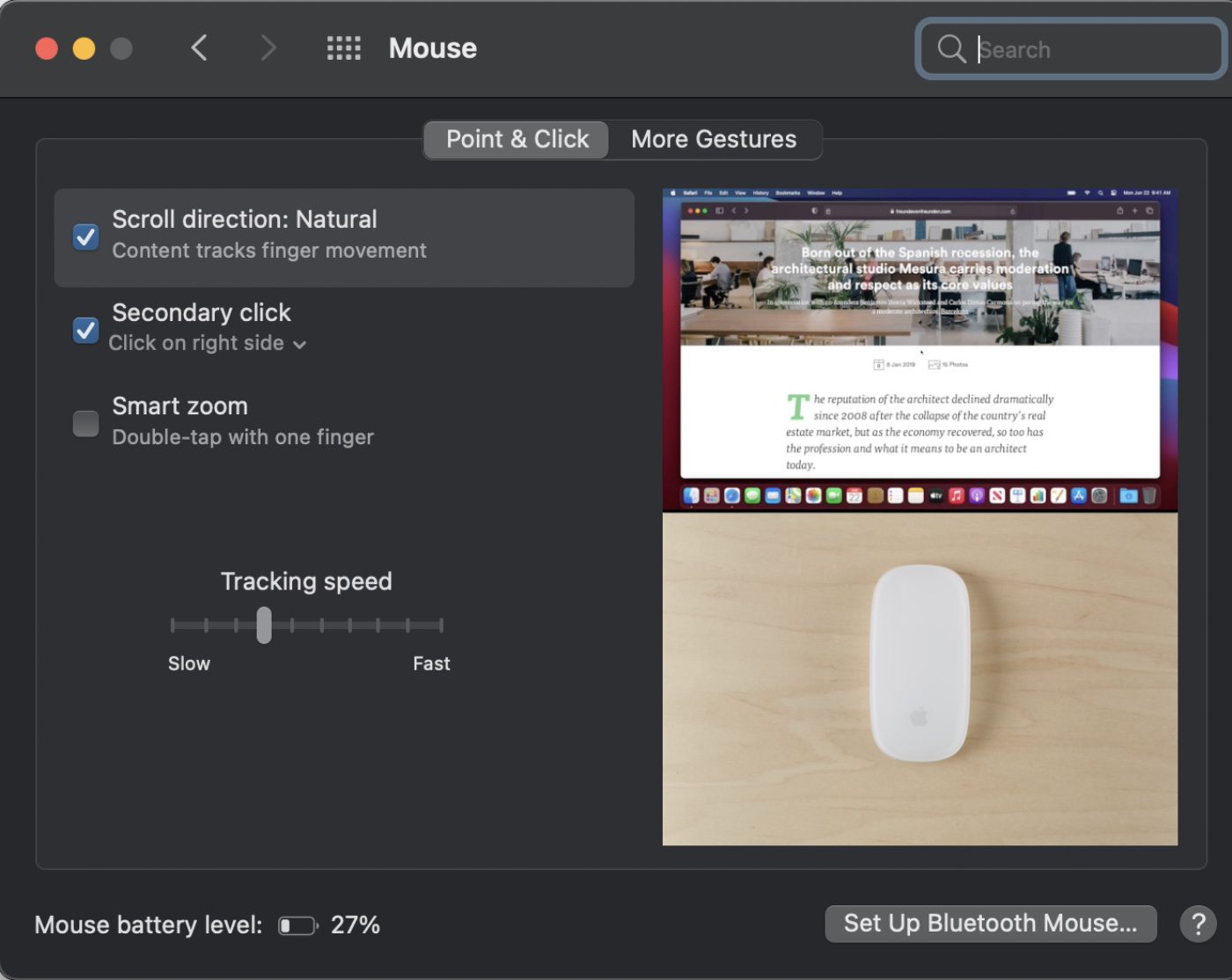
Task: Click the forward navigation arrow
Action: (x=268, y=48)
